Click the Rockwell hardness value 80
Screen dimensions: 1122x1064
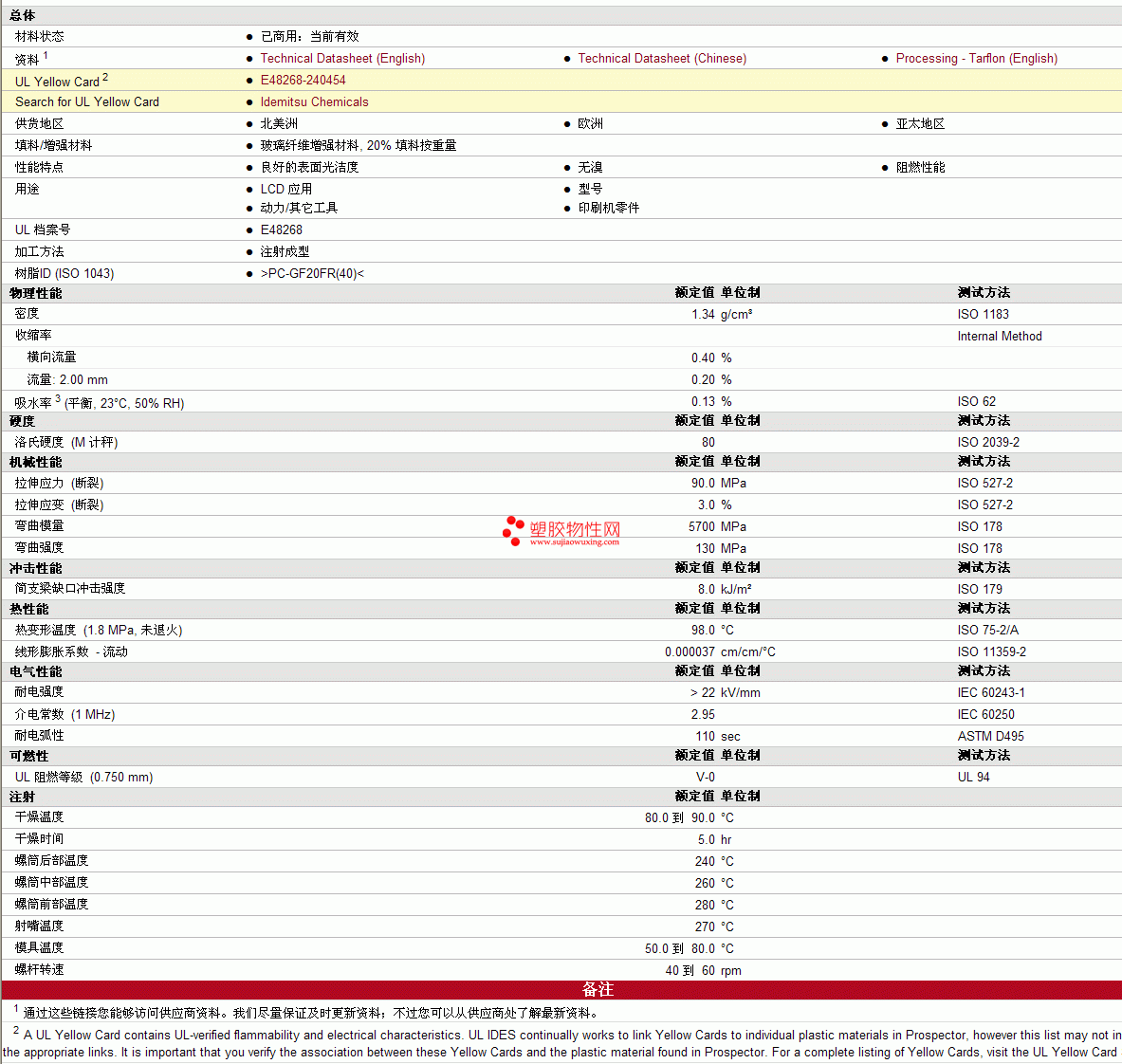708,443
